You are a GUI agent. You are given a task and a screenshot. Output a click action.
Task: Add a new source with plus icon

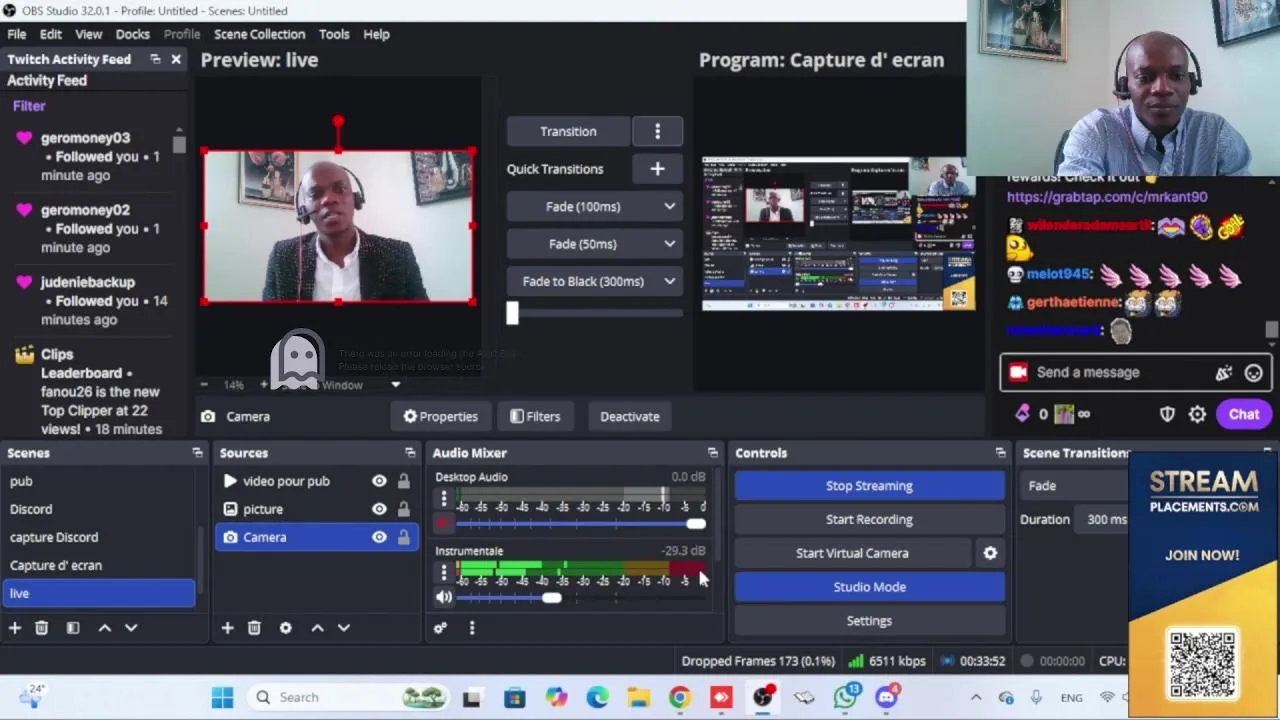click(x=227, y=628)
